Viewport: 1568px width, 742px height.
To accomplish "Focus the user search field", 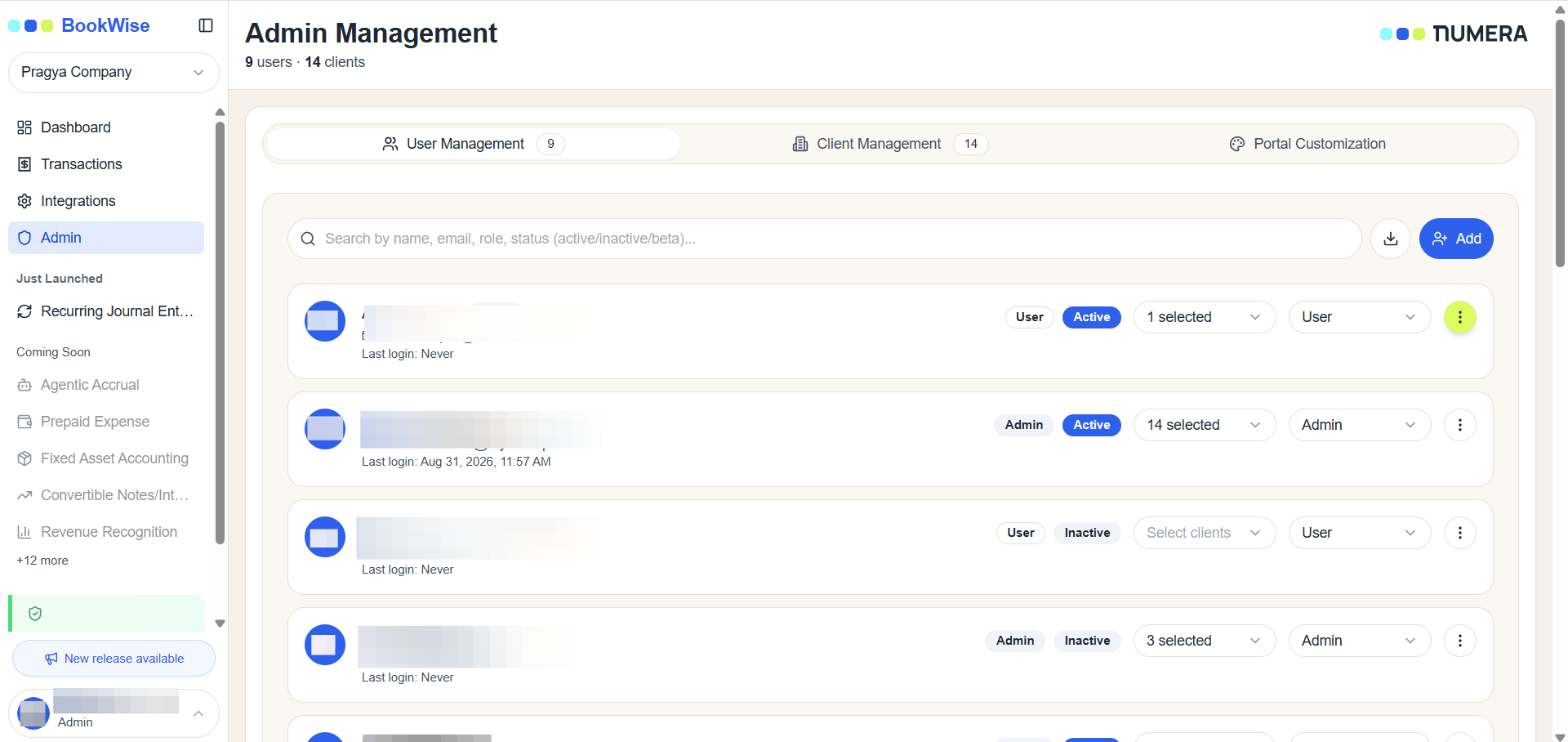I will pos(824,239).
